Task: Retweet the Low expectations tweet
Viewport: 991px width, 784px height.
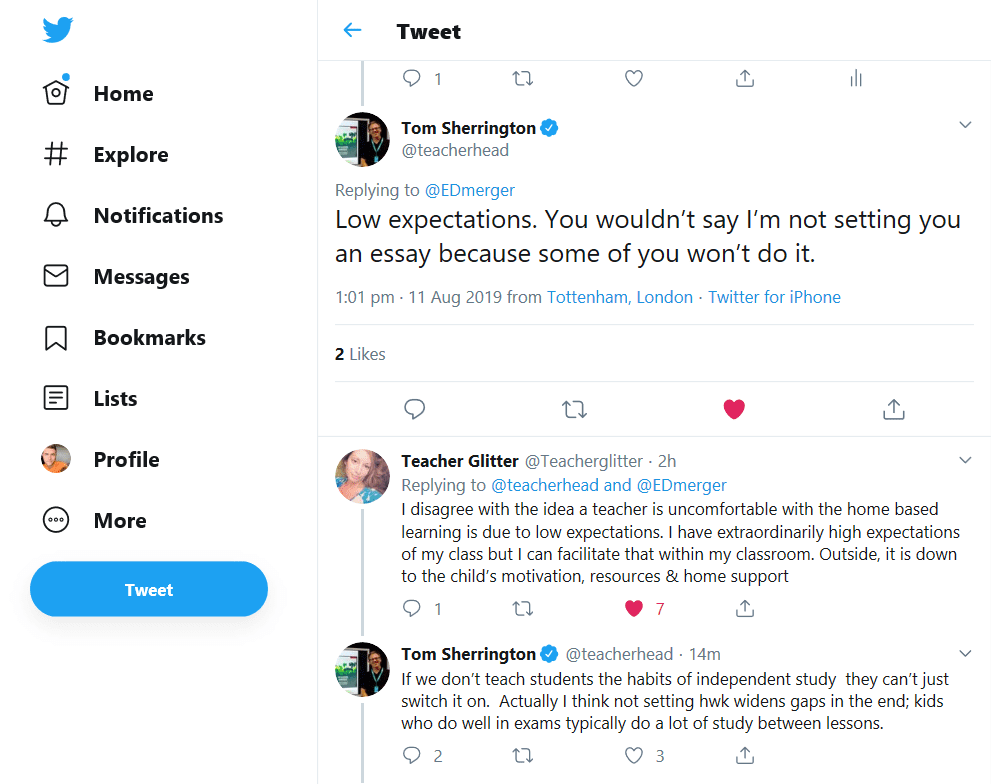Action: pos(574,409)
